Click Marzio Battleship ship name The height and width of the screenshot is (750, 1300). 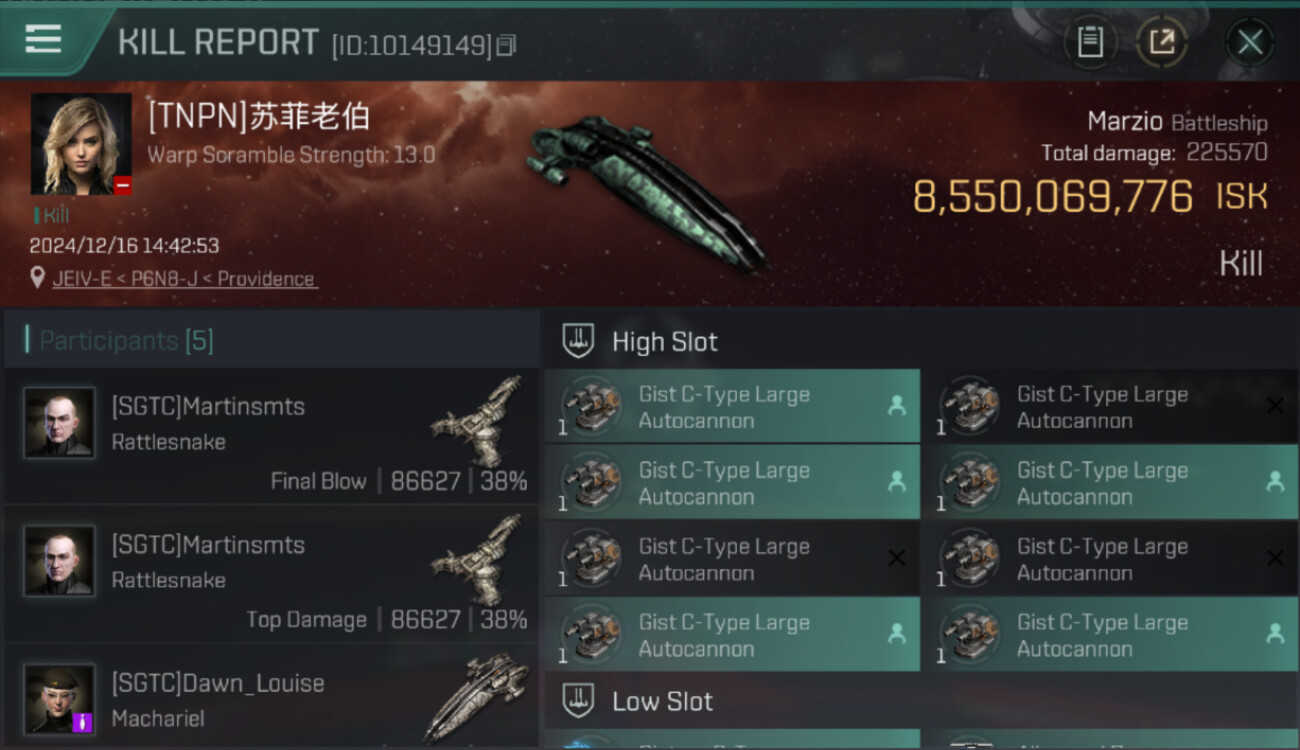coord(1177,123)
